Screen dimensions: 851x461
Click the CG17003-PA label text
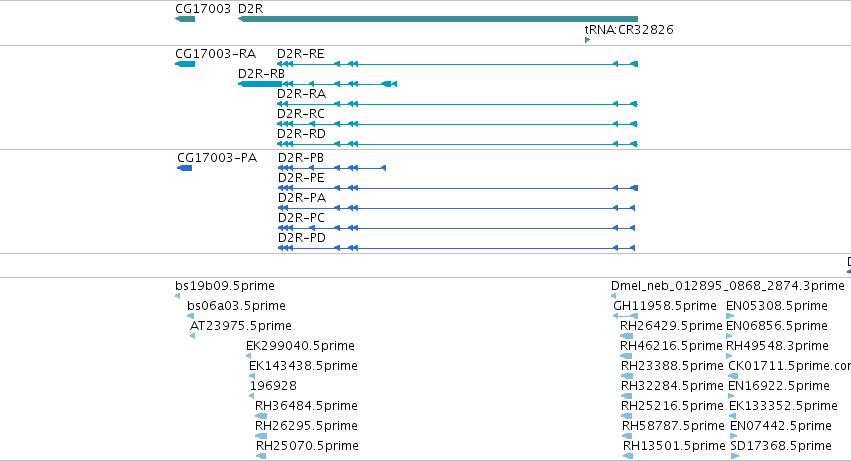[217, 158]
